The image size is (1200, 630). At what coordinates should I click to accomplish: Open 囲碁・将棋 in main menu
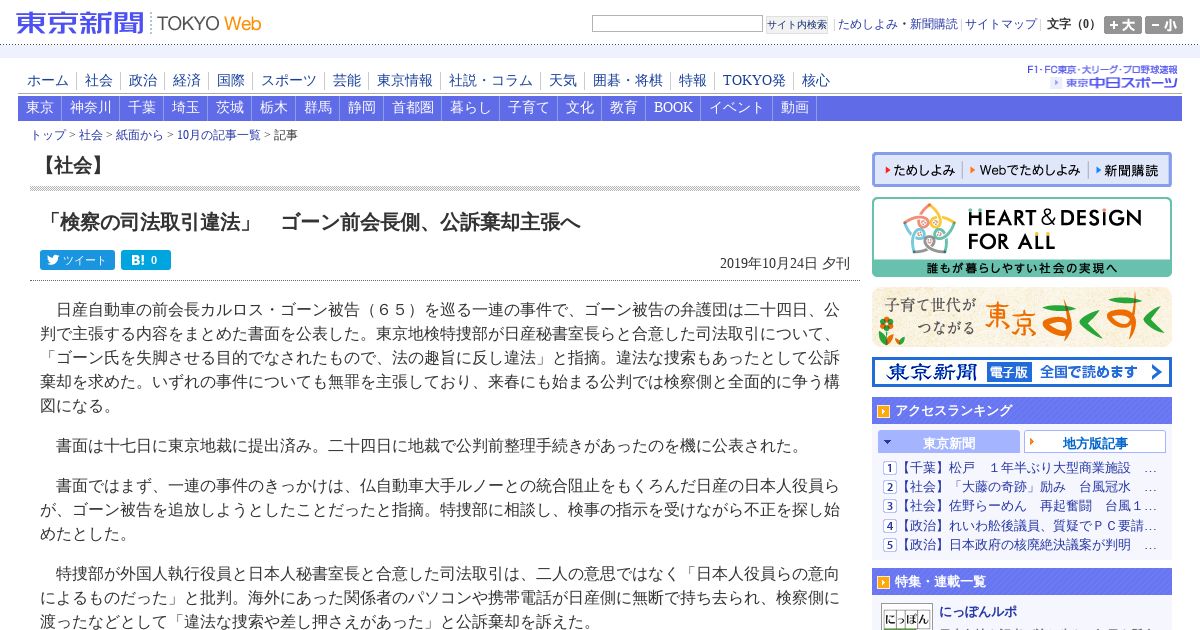(x=628, y=80)
